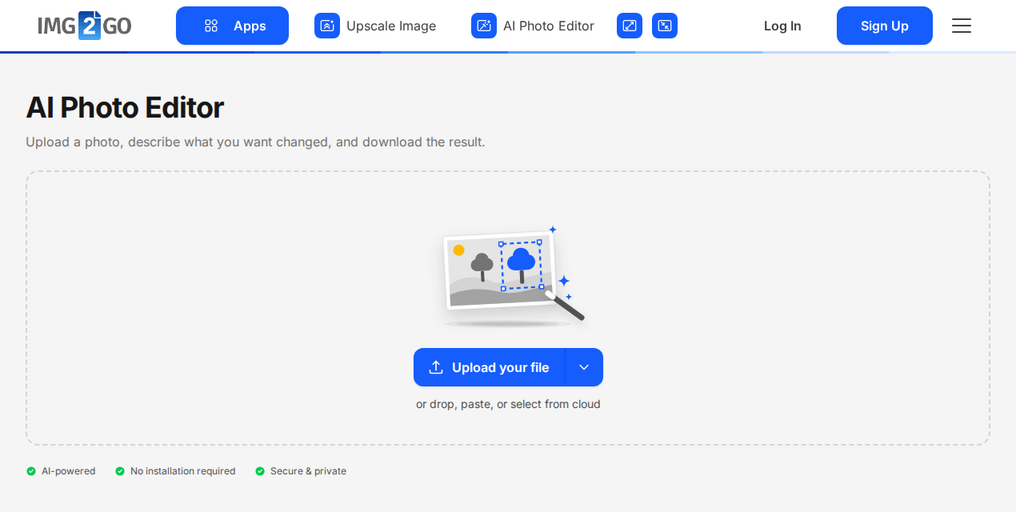
Task: Click the Upscale Image icon
Action: point(327,26)
